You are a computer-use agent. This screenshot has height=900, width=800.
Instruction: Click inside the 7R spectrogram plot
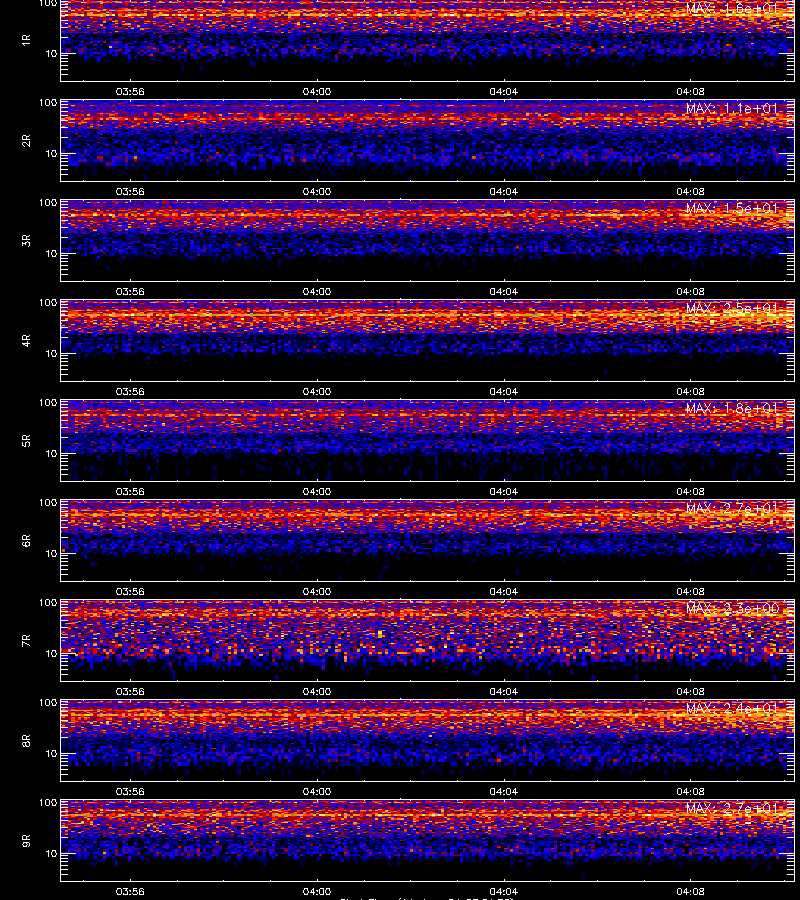click(x=428, y=641)
